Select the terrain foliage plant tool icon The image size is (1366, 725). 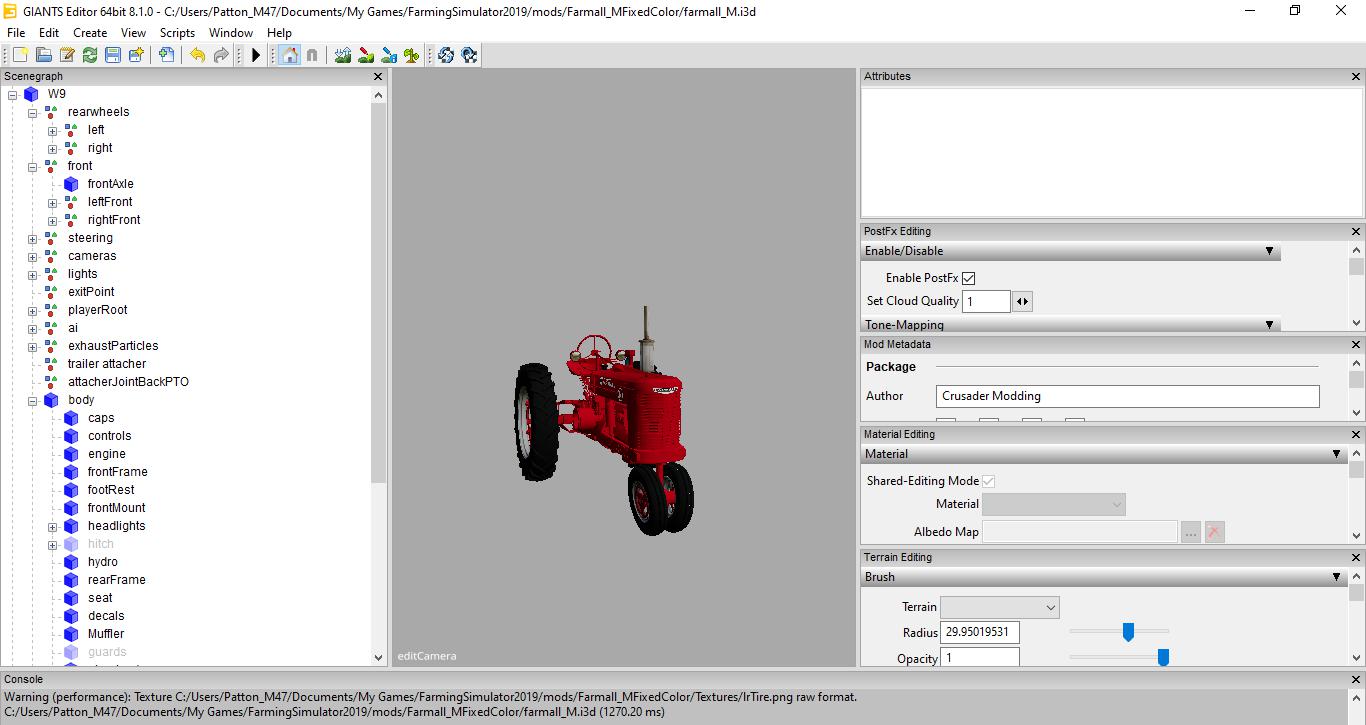411,55
